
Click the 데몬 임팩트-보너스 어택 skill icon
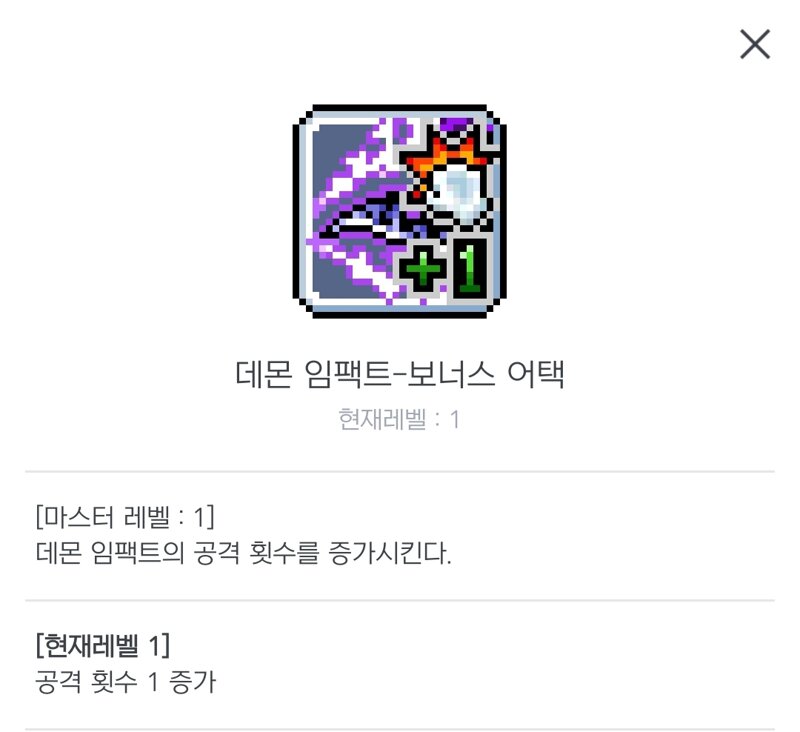(399, 211)
